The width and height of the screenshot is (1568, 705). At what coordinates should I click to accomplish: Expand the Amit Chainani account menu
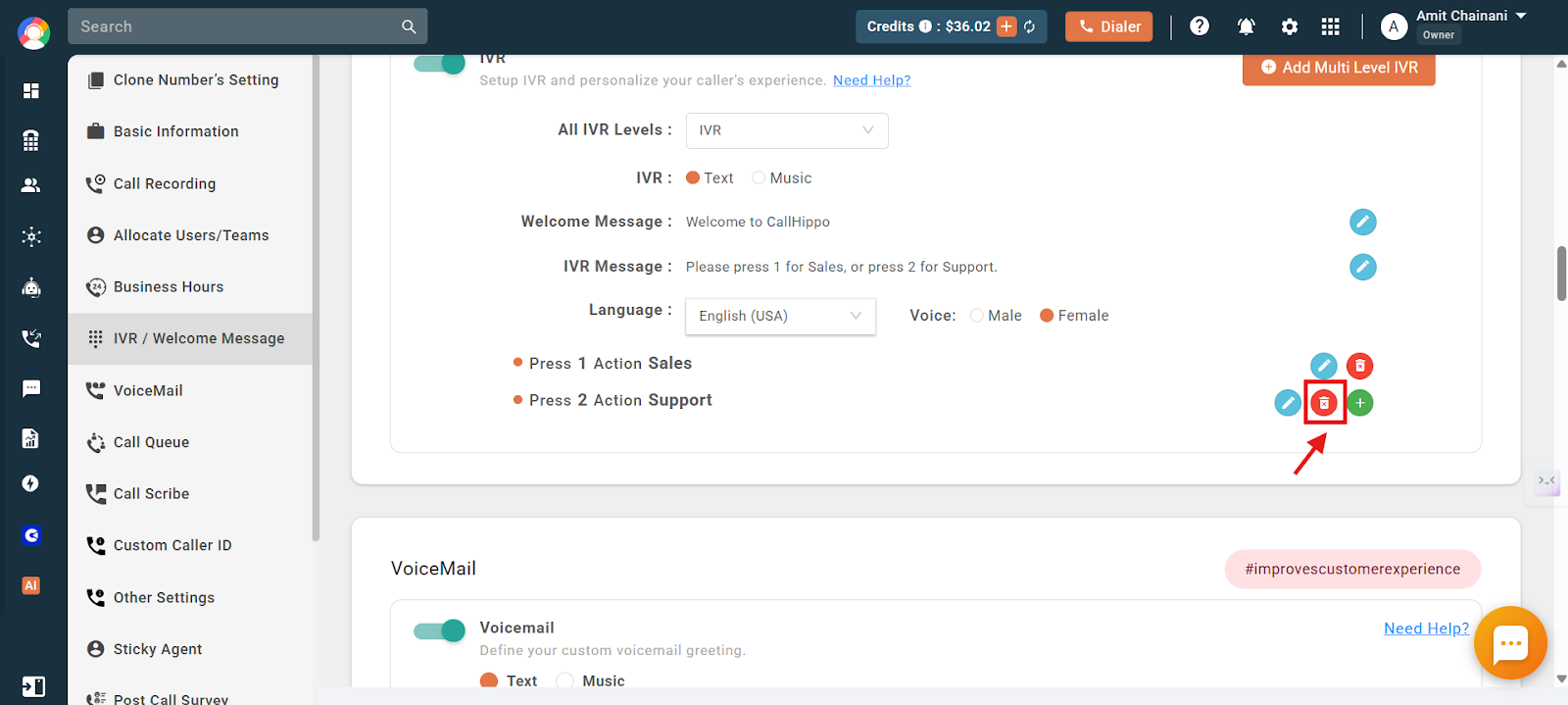pos(1521,16)
